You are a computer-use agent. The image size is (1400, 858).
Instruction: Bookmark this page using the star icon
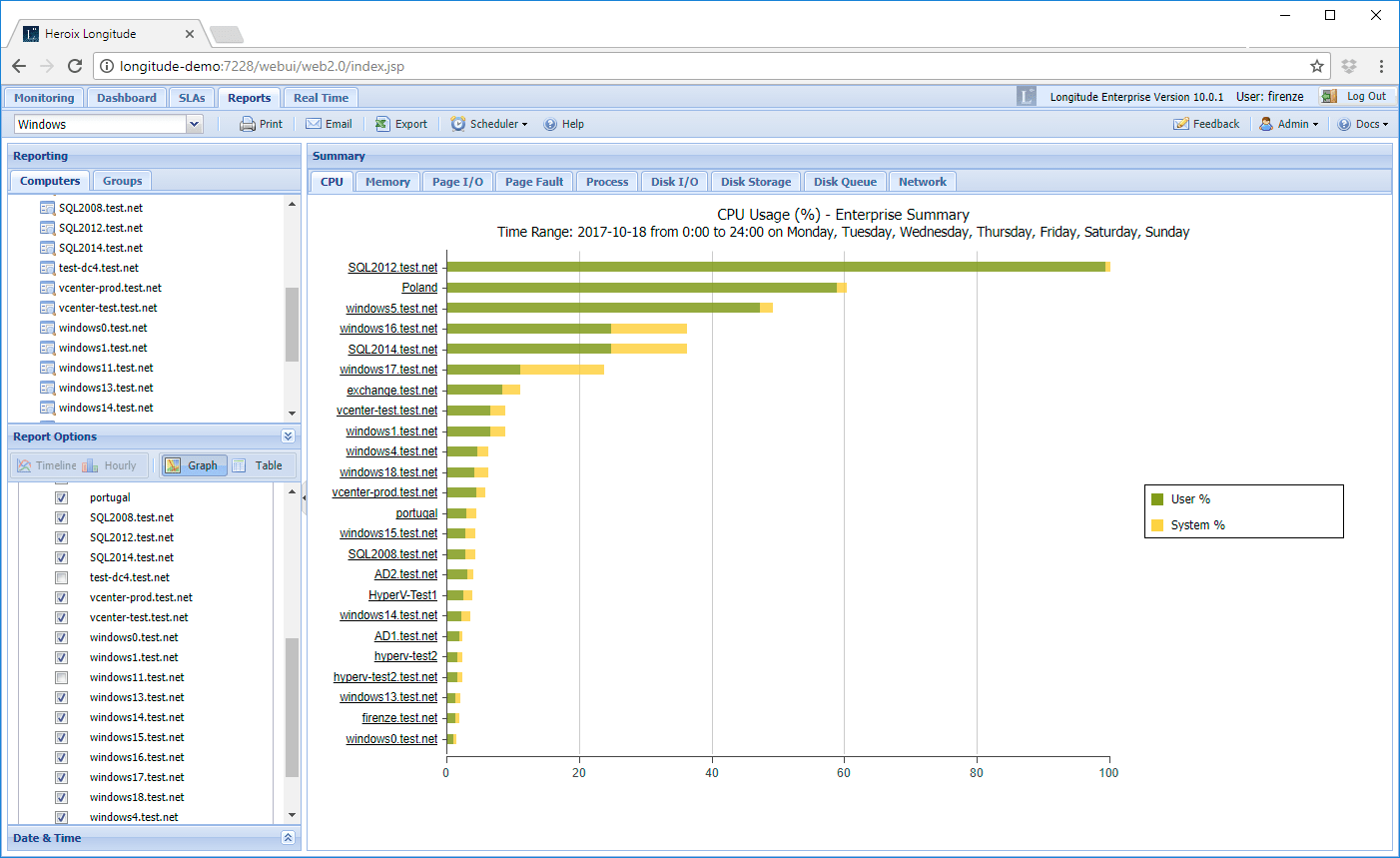click(x=1317, y=66)
